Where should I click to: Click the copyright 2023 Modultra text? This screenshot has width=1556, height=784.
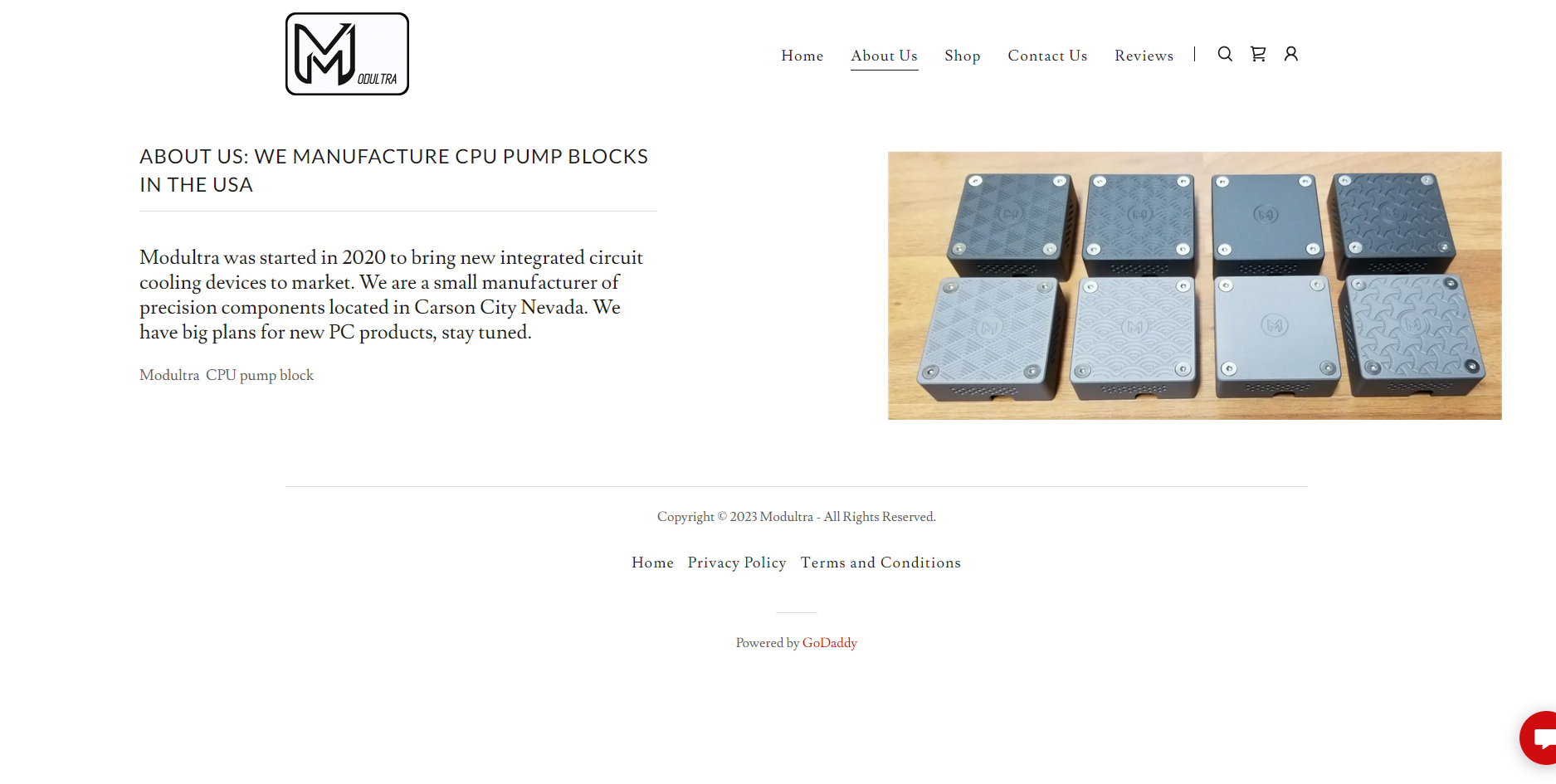pyautogui.click(x=796, y=517)
